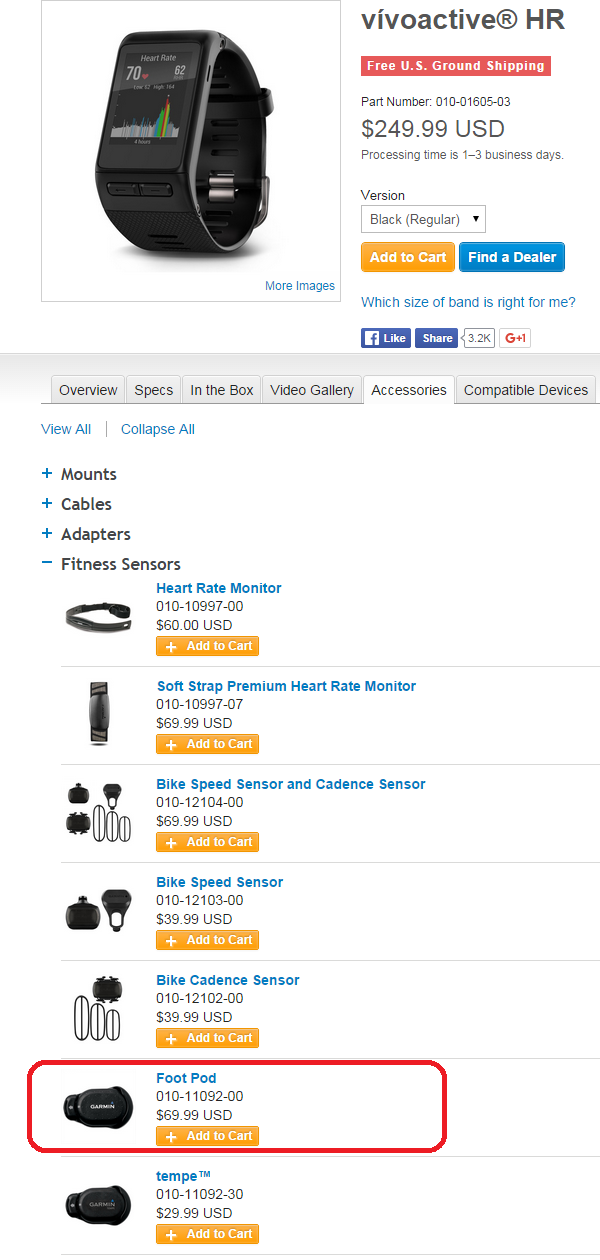Expand the Adapters category
600x1260 pixels.
pyautogui.click(x=86, y=534)
